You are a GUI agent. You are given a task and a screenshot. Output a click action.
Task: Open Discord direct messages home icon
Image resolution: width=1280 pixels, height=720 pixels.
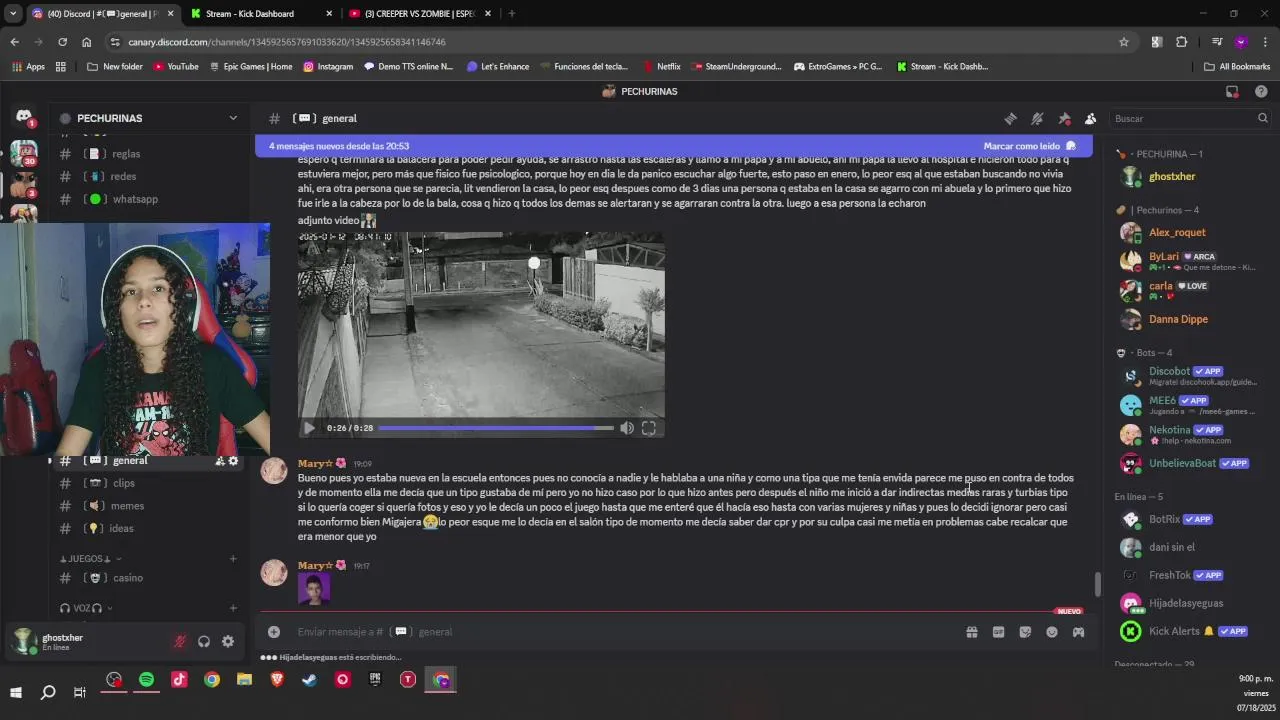(23, 117)
